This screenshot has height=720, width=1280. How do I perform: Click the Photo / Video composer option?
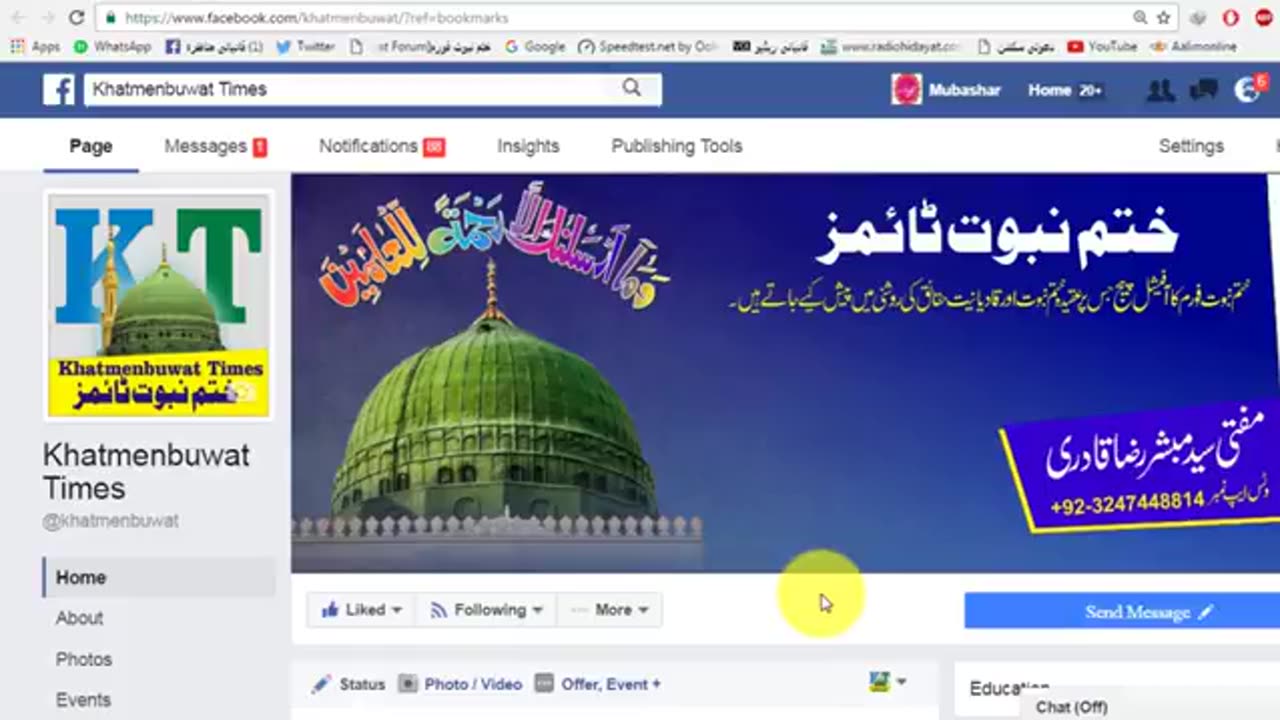460,684
